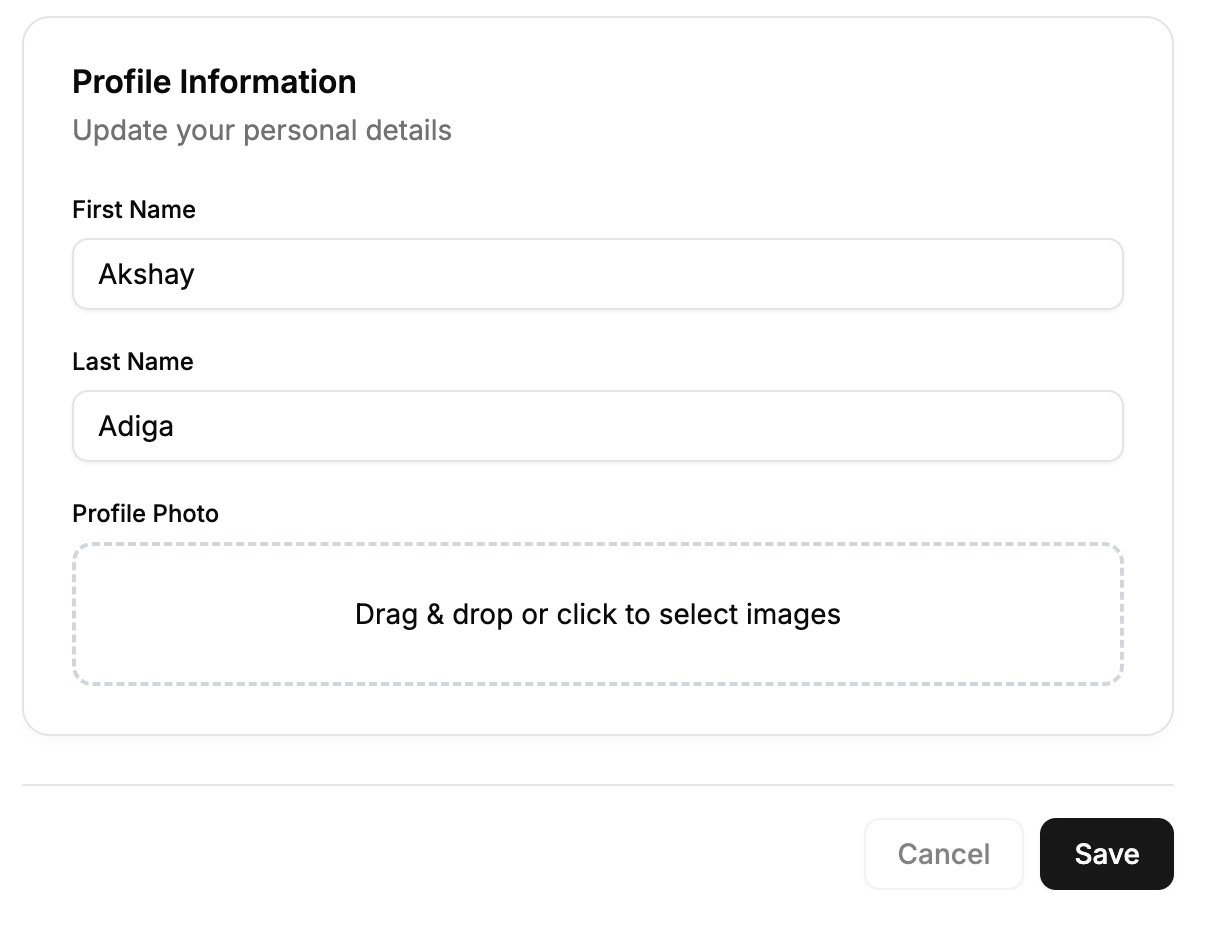Screen dimensions: 1208x926
Task: Click the First Name label
Action: 134,210
